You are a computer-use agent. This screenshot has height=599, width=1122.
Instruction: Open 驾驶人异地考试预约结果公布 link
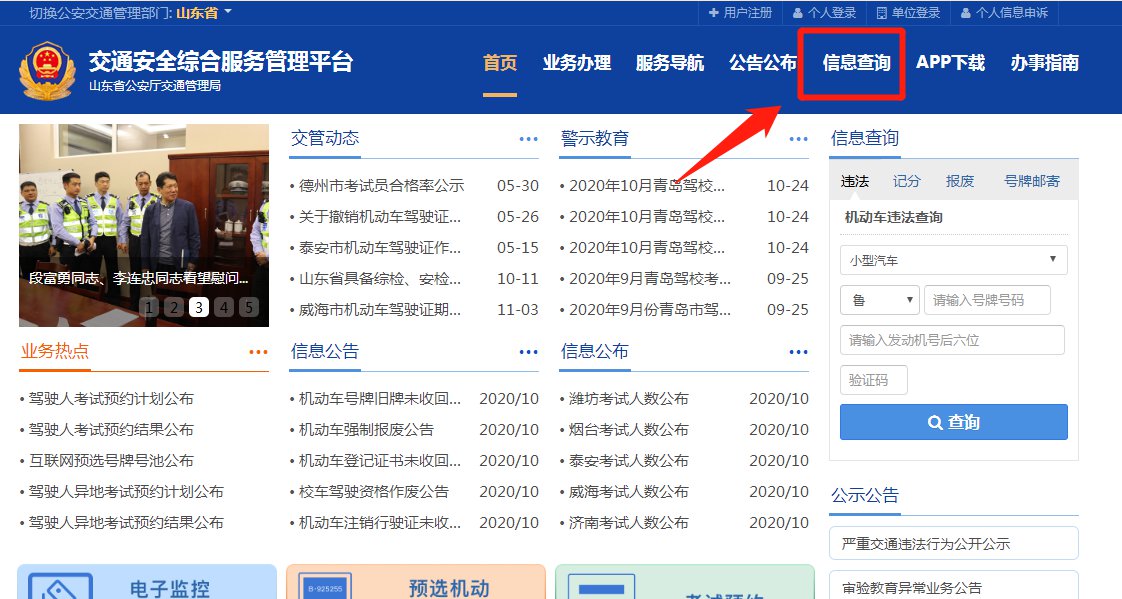126,523
